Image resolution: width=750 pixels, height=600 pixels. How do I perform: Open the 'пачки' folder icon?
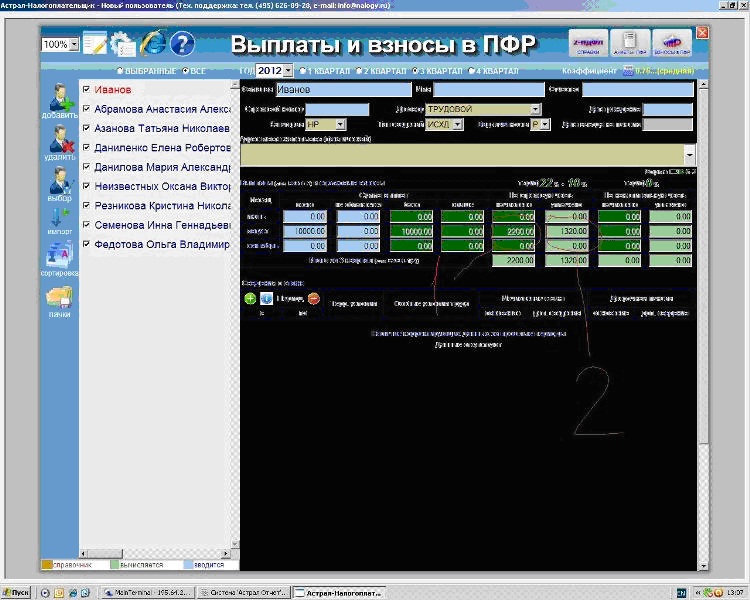pos(59,300)
